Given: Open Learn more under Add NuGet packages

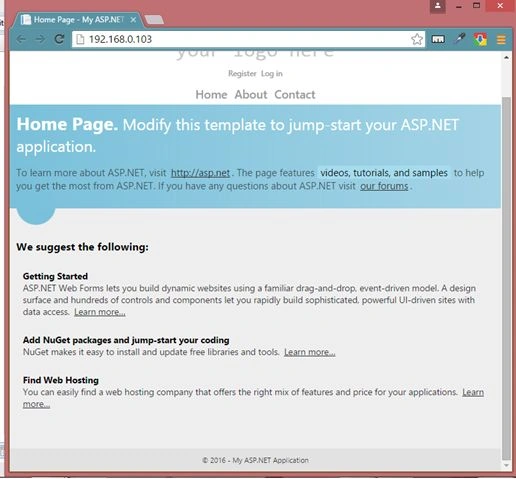Looking at the screenshot, I should [310, 352].
